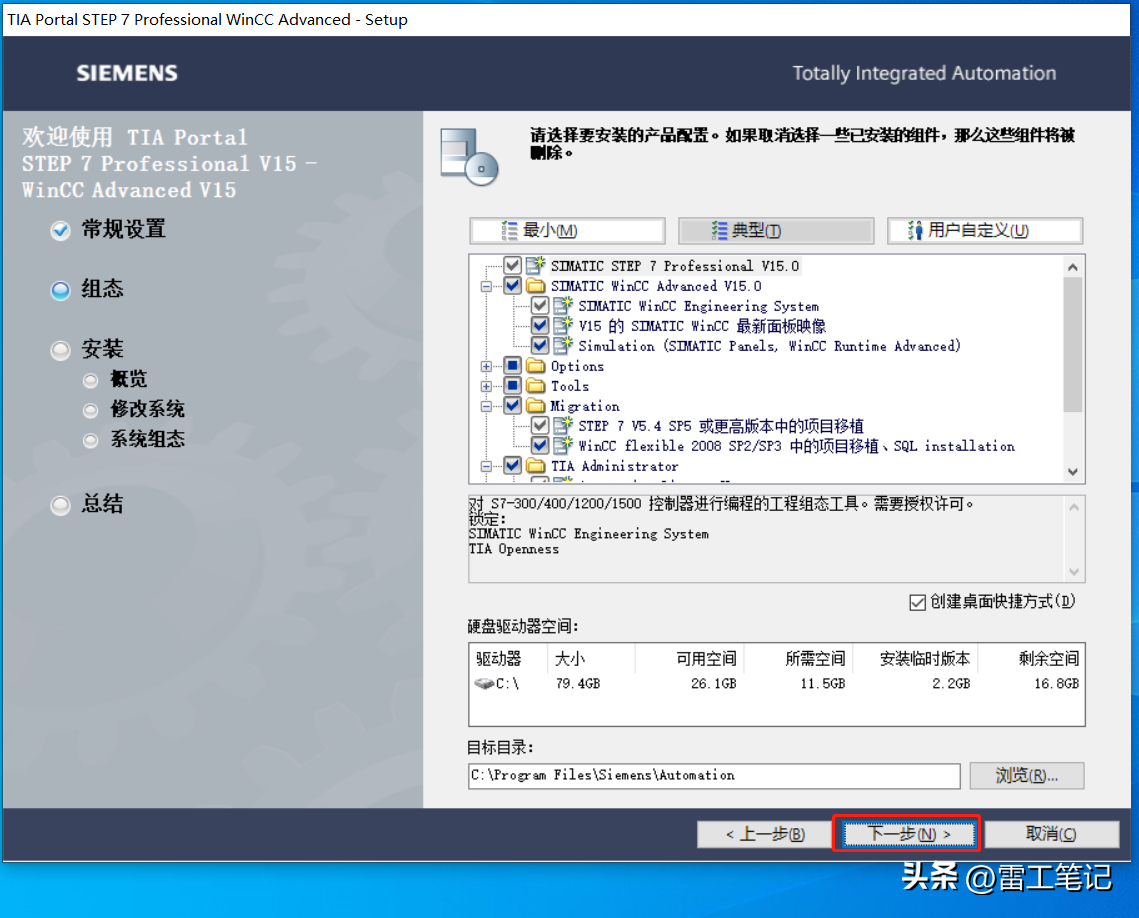This screenshot has width=1139, height=918.
Task: Expand the Tools tree node
Action: coord(487,386)
